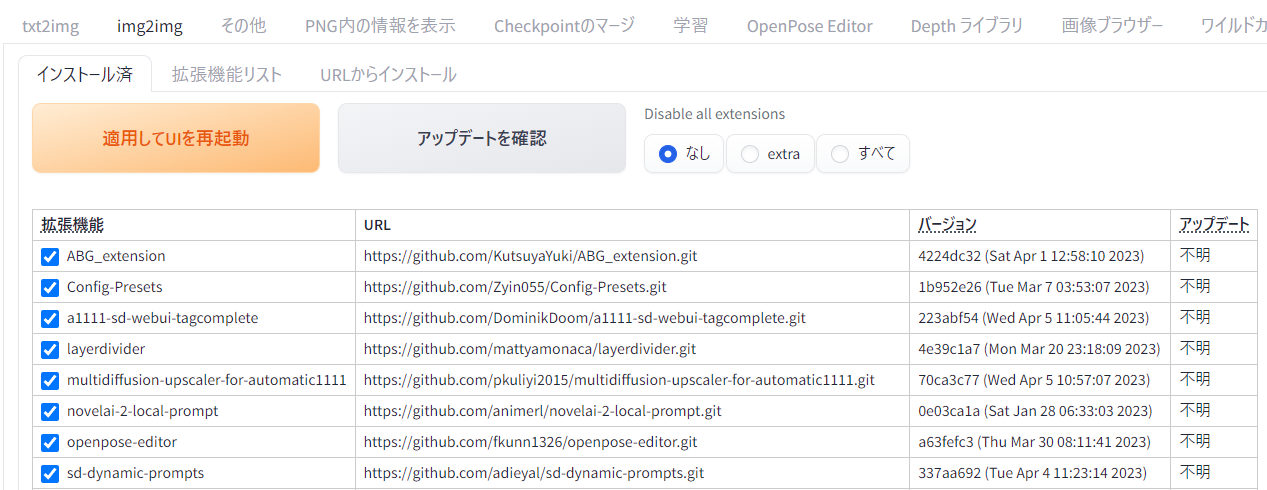Uncheck the Config-Presets checkbox
1267x490 pixels.
coord(50,288)
